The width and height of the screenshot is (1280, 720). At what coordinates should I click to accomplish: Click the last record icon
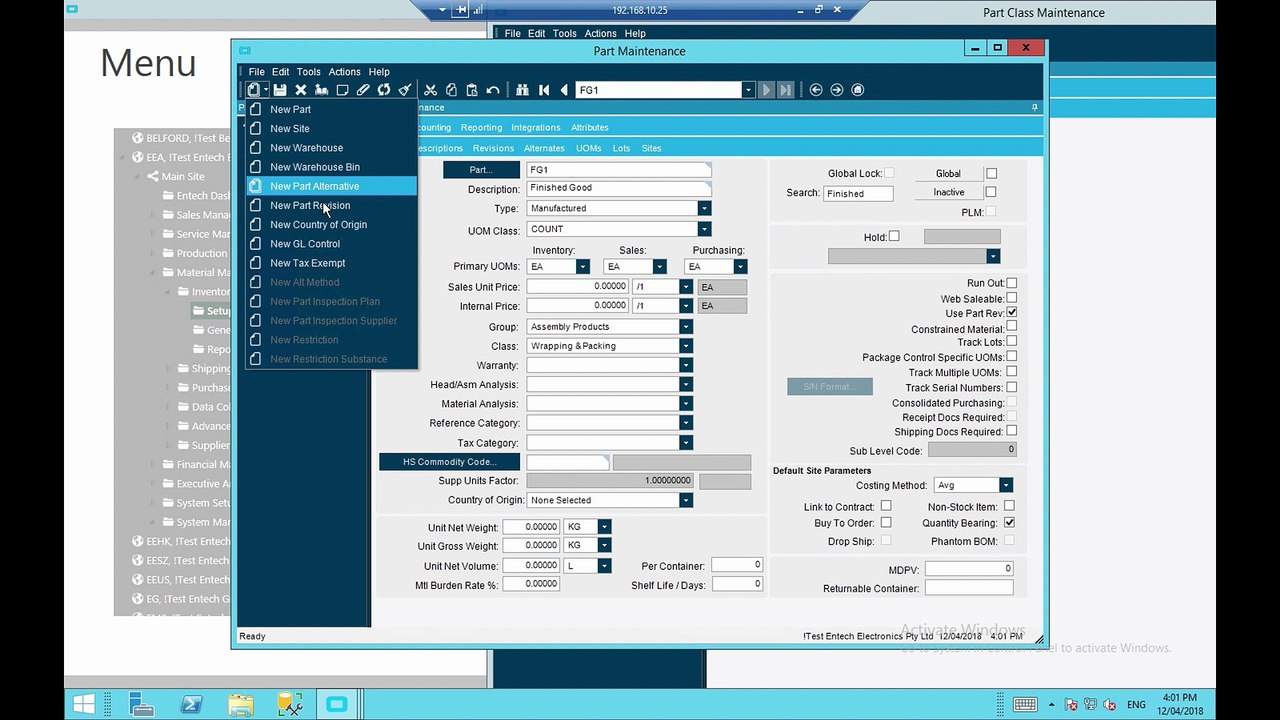[786, 90]
